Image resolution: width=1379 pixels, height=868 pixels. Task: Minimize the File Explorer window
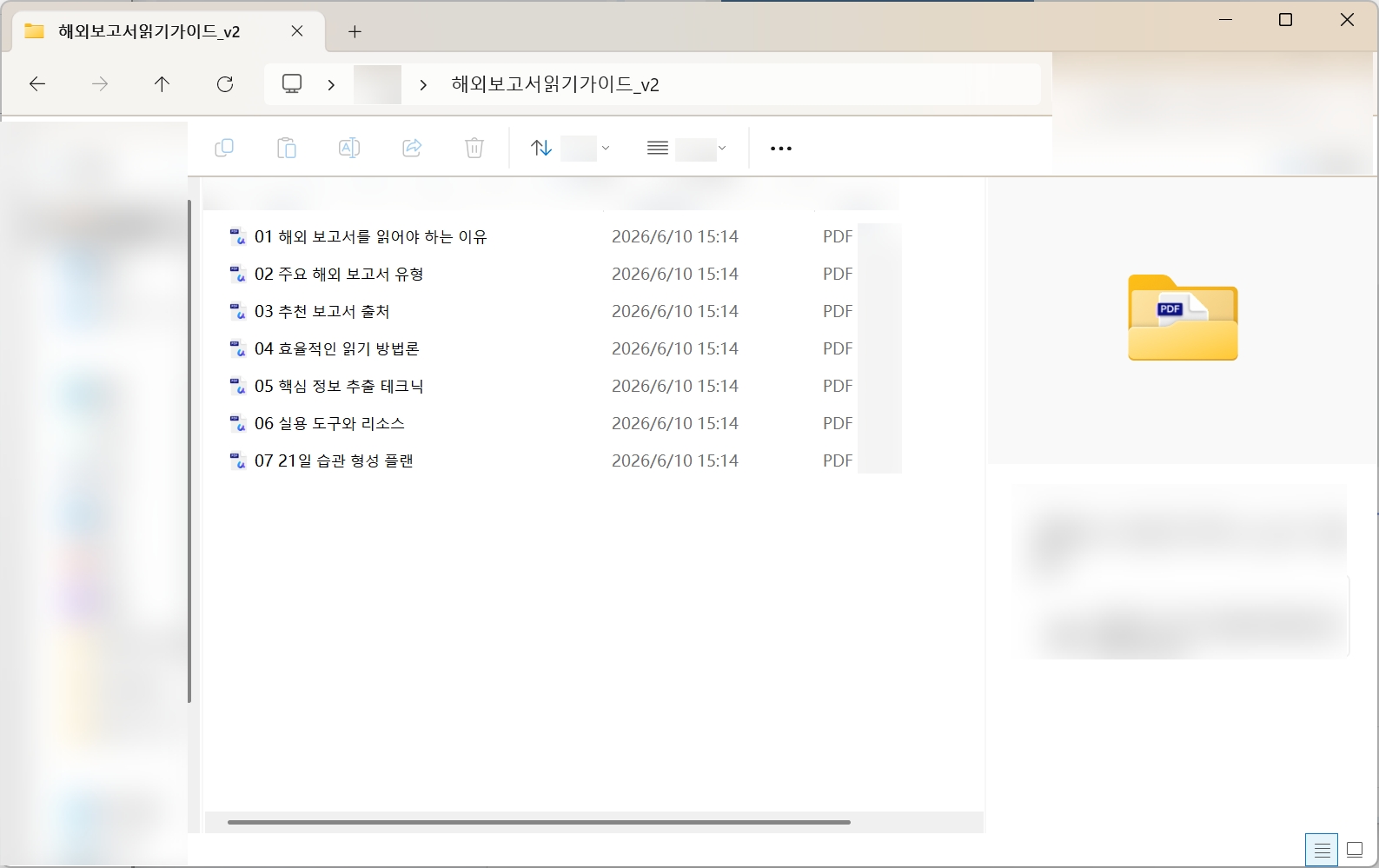coord(1226,19)
